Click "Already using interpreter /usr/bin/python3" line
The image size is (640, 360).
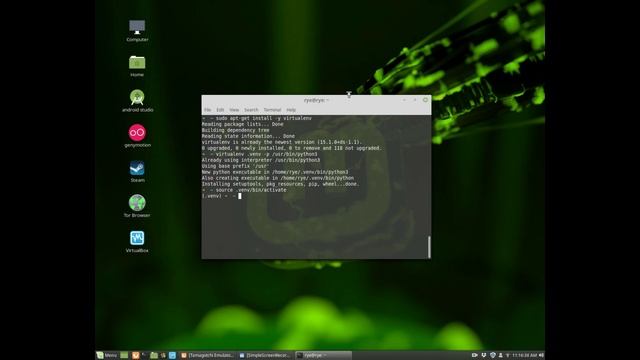261,160
